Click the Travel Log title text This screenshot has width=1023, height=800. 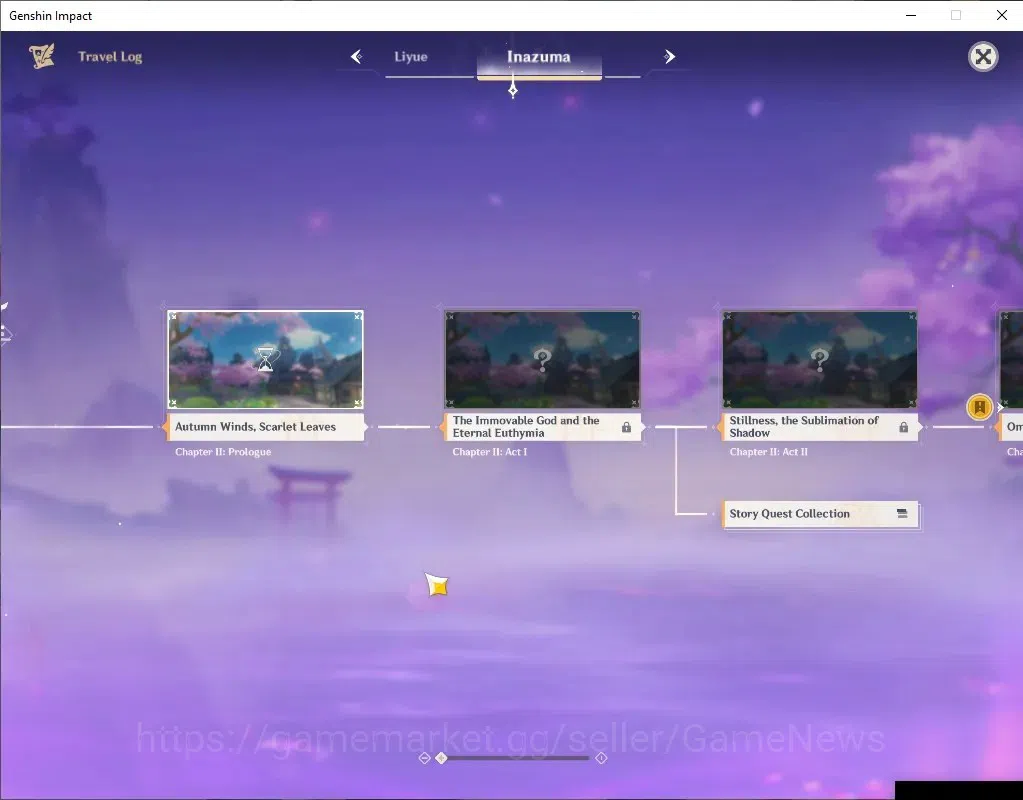click(110, 57)
